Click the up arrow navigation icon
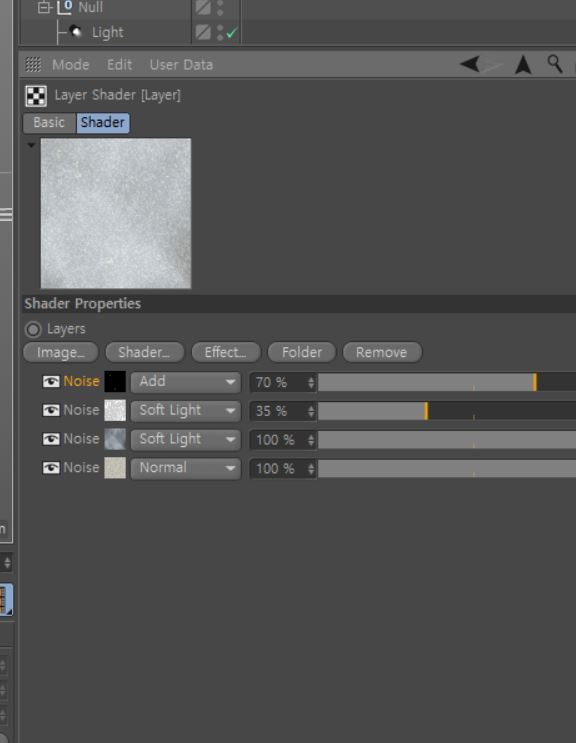 pos(523,64)
